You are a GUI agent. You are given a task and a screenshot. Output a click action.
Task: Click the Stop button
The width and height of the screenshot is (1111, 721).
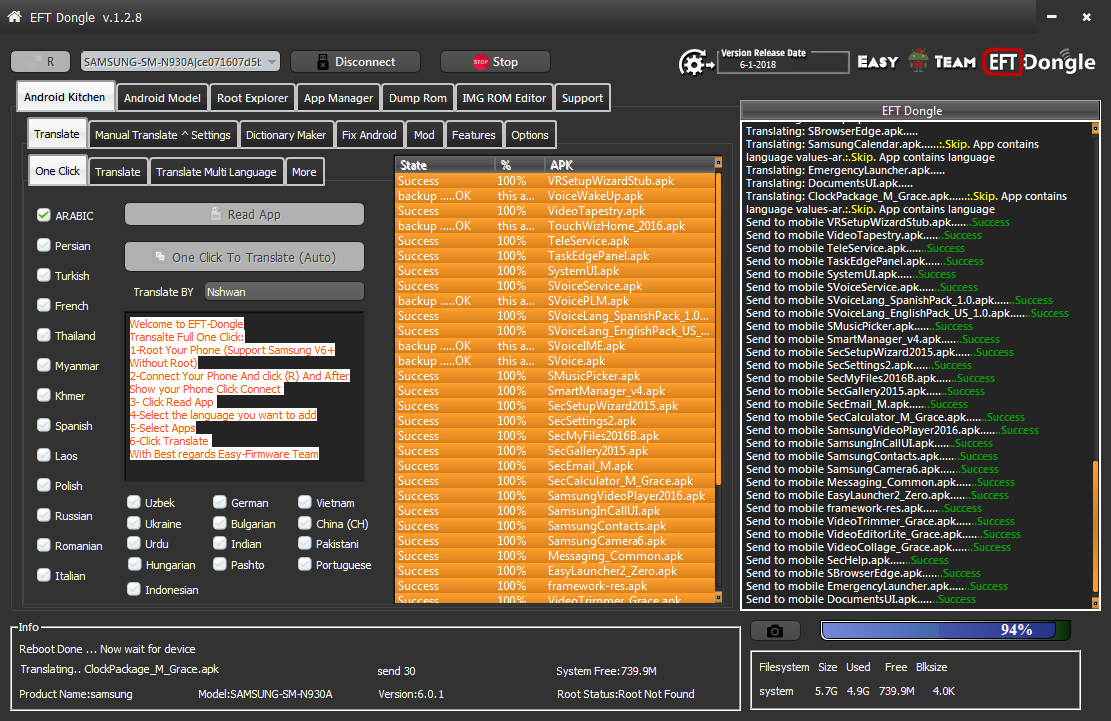(495, 62)
